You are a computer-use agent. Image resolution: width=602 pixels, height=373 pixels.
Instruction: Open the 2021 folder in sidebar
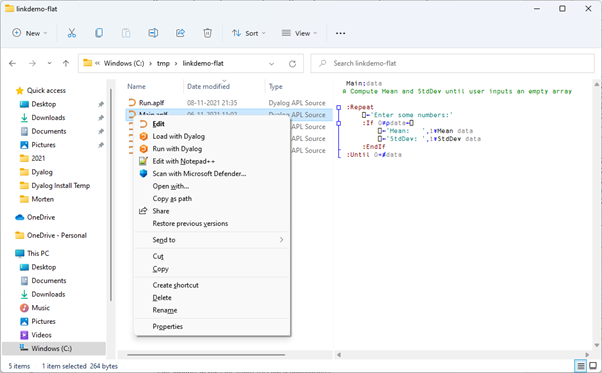click(38, 158)
